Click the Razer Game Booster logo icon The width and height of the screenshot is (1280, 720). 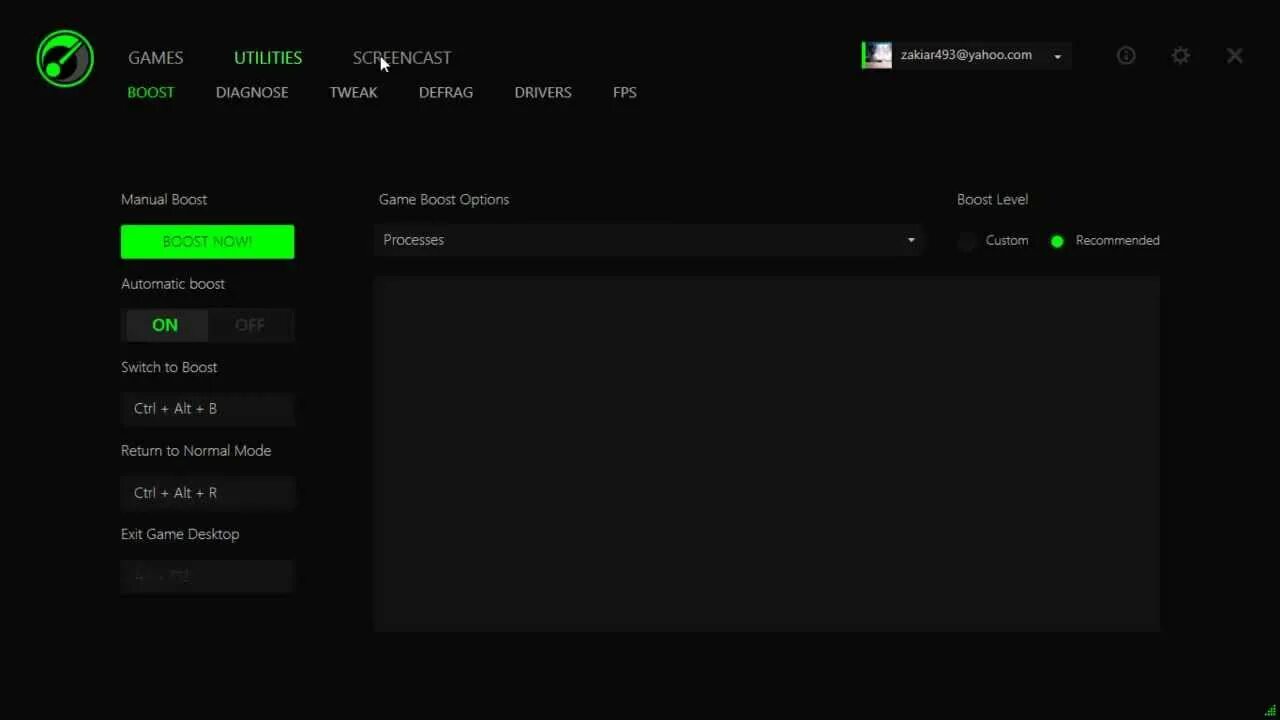pos(65,58)
